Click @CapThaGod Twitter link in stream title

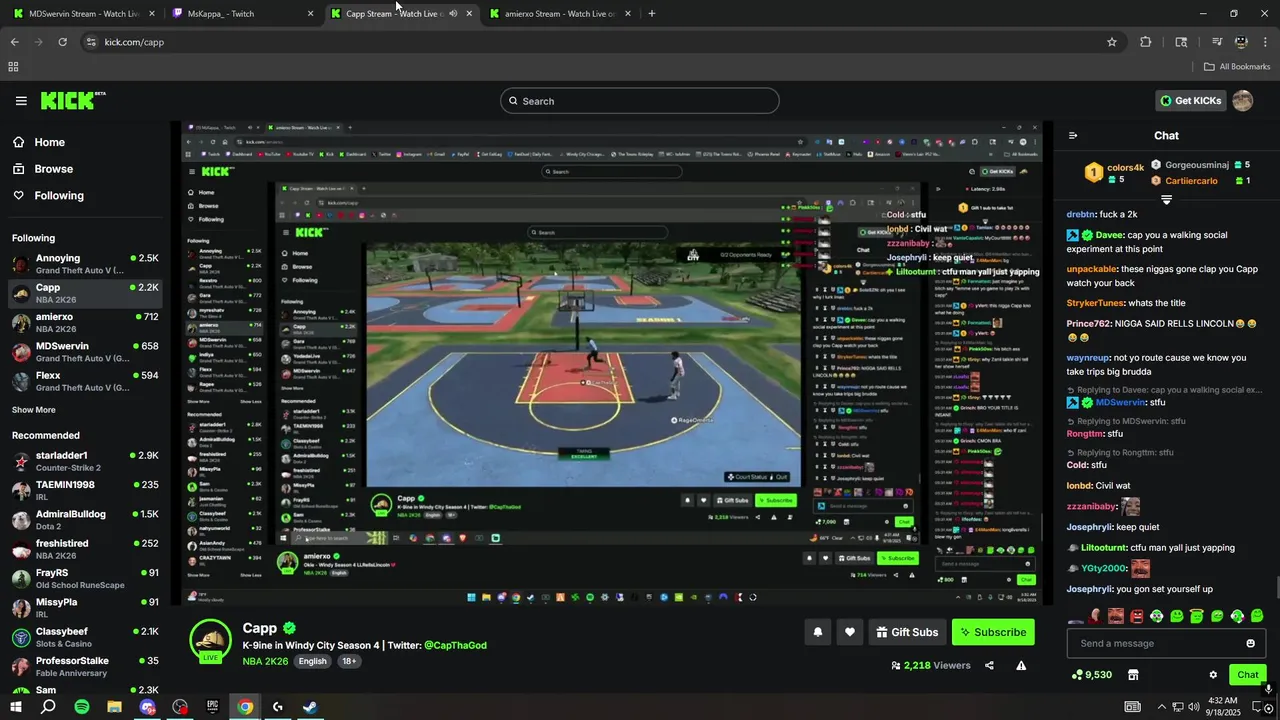(x=455, y=646)
